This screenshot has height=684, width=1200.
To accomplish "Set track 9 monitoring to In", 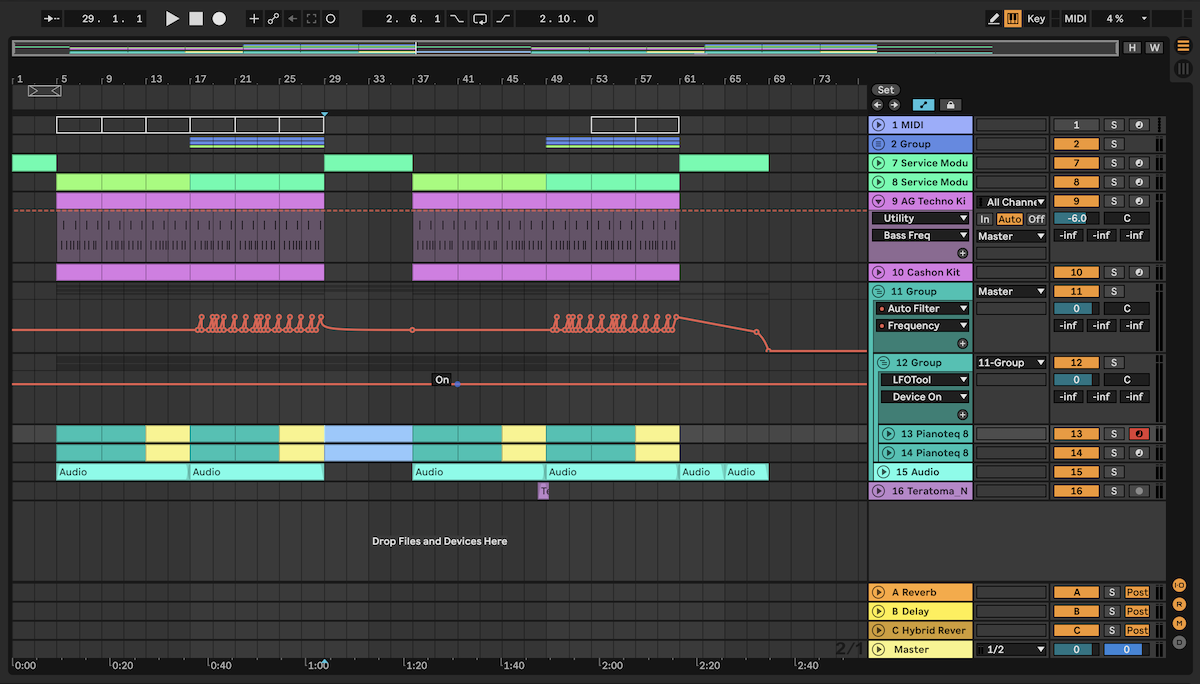I will tap(985, 219).
